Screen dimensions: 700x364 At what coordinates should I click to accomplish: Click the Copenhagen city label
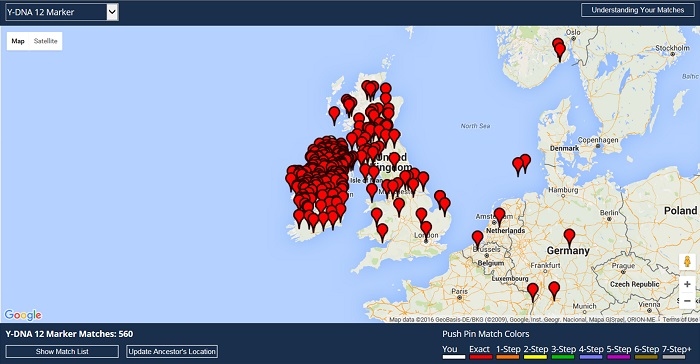[x=598, y=140]
